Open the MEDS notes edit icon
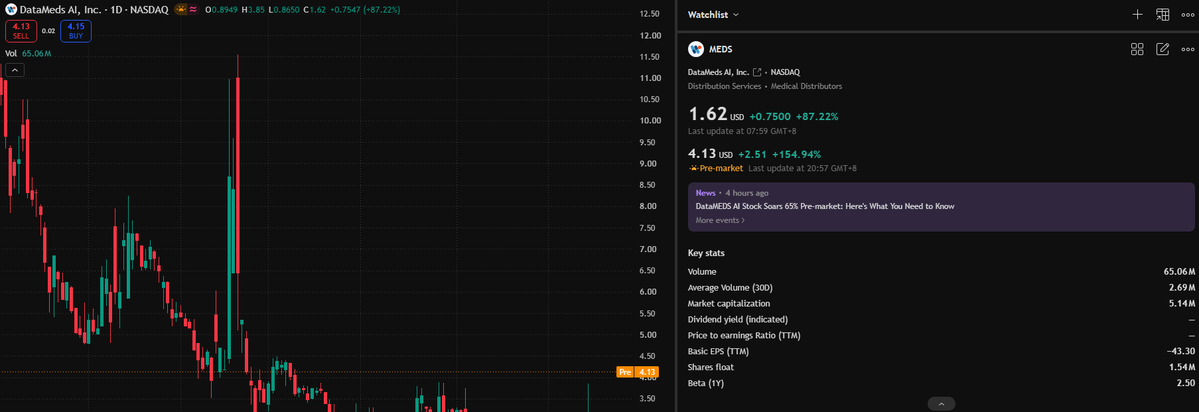 click(1162, 49)
